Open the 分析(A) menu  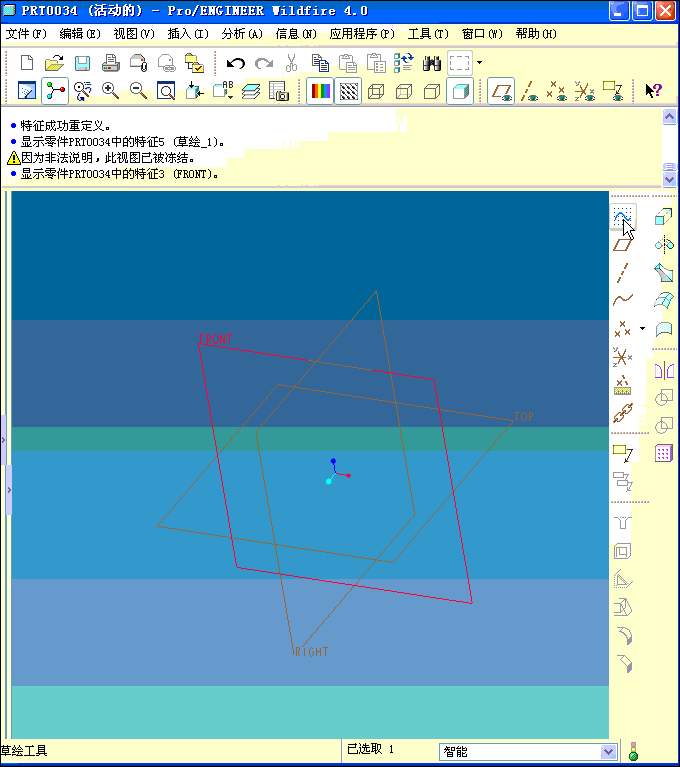pyautogui.click(x=241, y=33)
